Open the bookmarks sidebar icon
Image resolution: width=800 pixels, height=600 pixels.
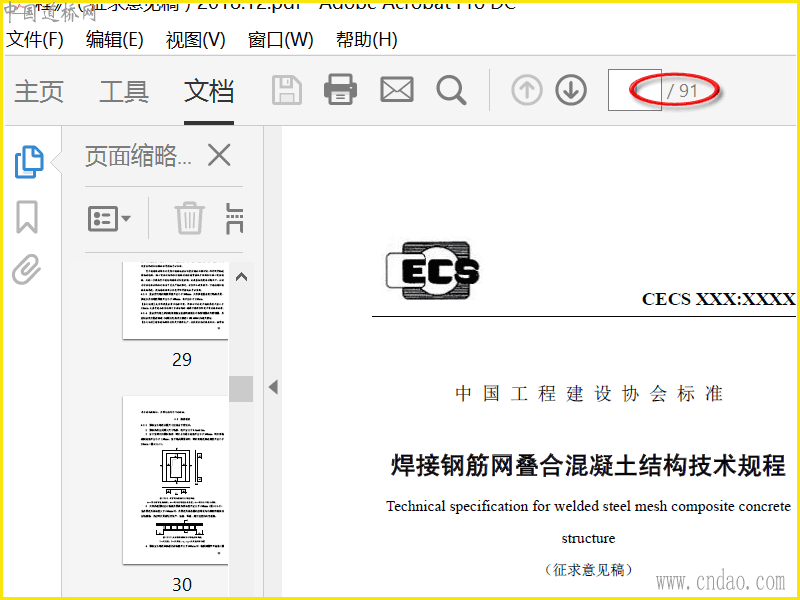[x=27, y=217]
